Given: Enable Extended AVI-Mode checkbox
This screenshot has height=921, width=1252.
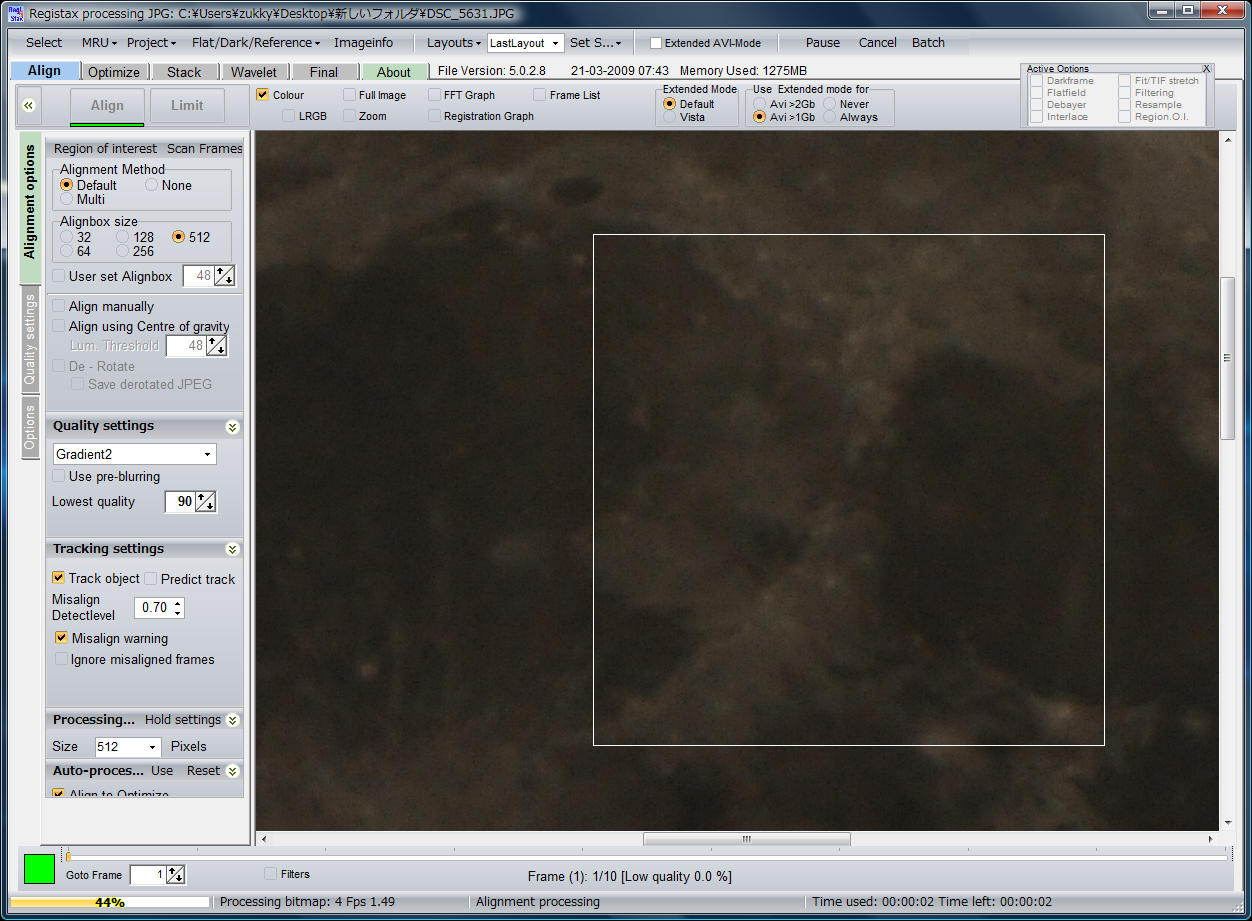Looking at the screenshot, I should [656, 43].
